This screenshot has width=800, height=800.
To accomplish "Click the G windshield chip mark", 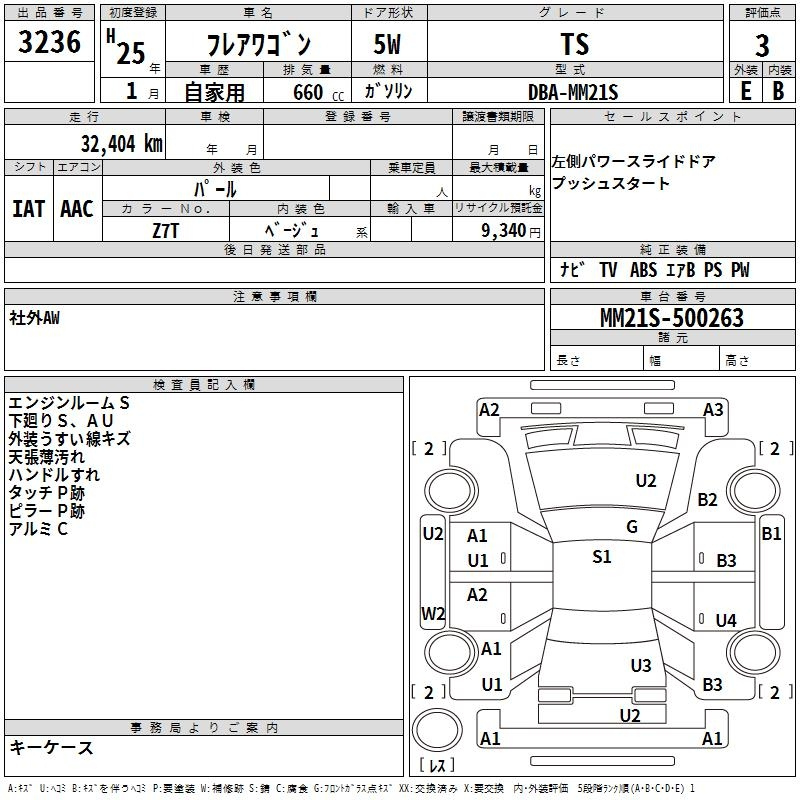I will 632,526.
